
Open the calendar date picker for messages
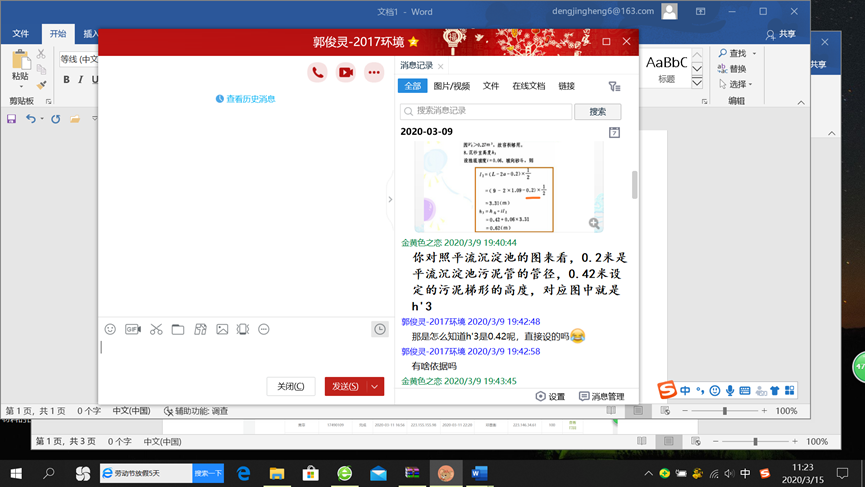pos(614,132)
